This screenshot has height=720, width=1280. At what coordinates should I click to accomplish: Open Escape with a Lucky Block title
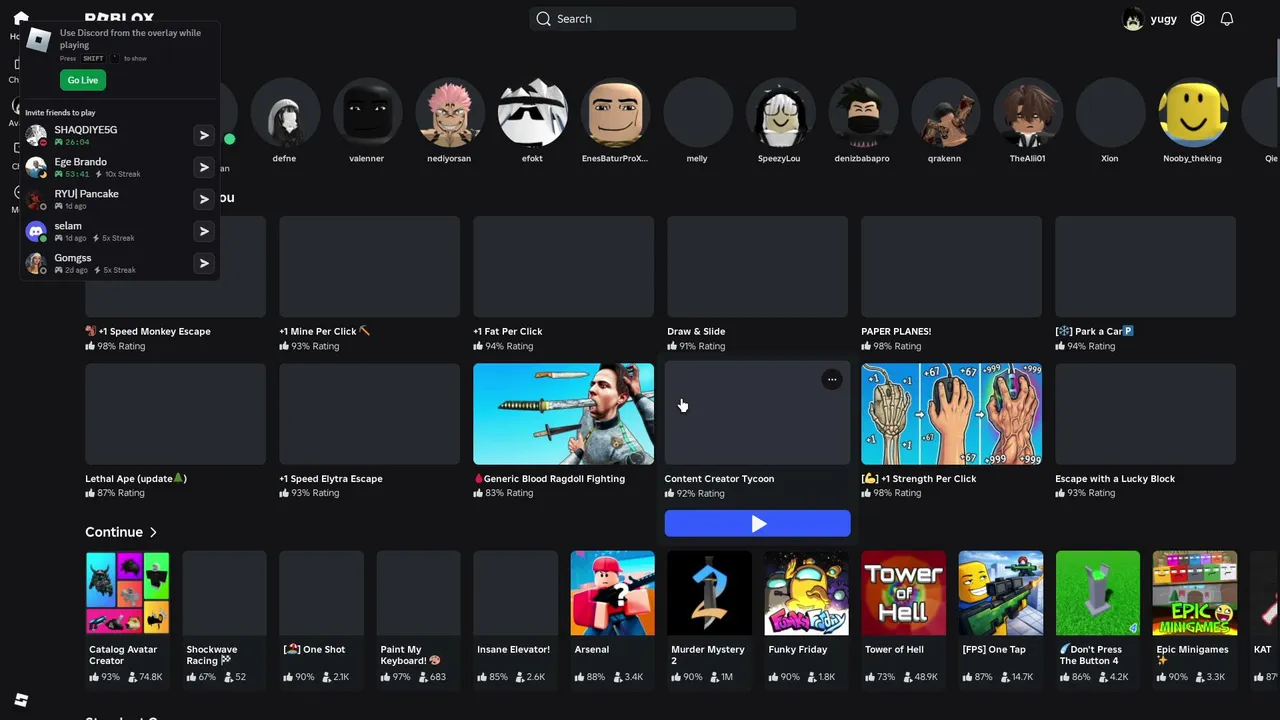1115,478
